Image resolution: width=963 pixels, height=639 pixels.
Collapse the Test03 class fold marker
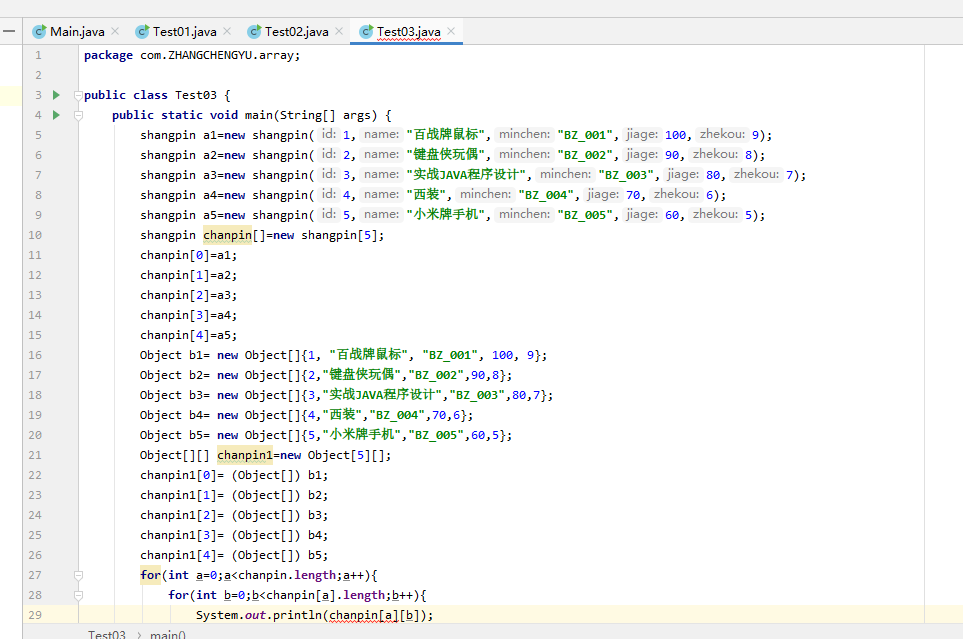click(78, 95)
